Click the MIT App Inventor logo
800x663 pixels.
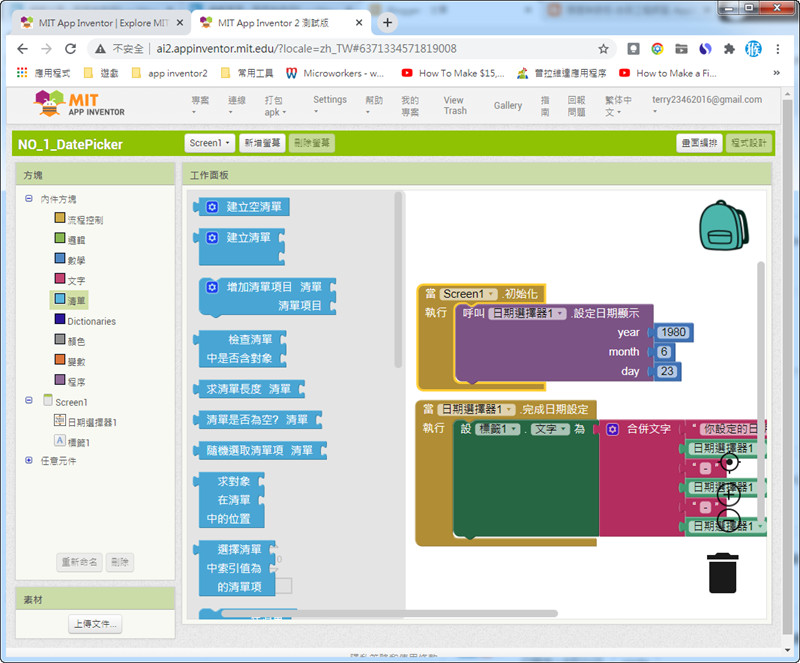coord(79,104)
